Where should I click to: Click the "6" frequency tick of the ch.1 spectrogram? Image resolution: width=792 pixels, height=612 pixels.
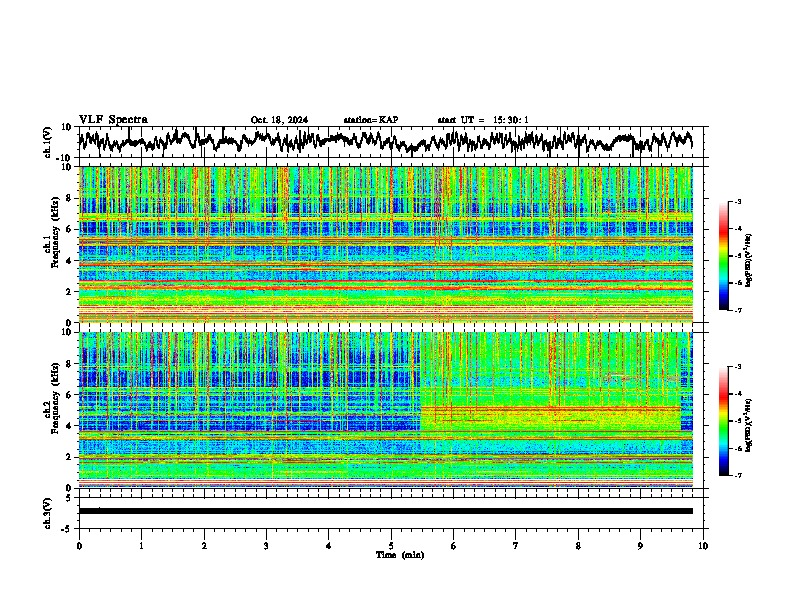pyautogui.click(x=71, y=229)
